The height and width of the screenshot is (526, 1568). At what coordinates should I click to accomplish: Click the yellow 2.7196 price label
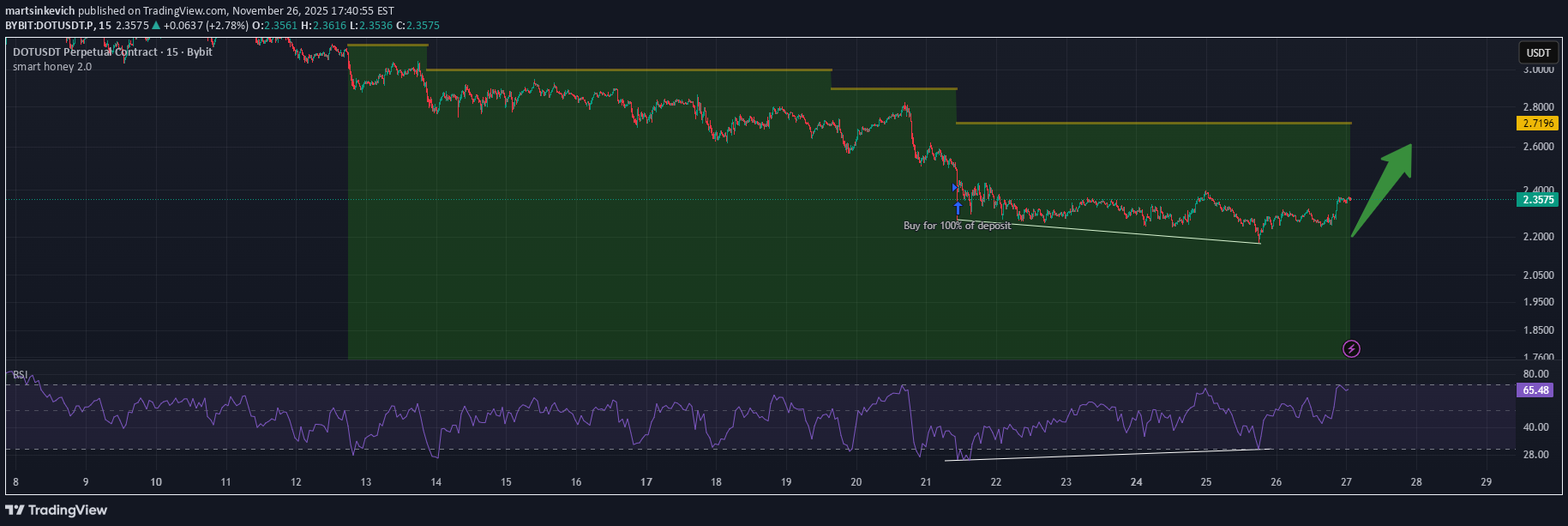[x=1538, y=124]
